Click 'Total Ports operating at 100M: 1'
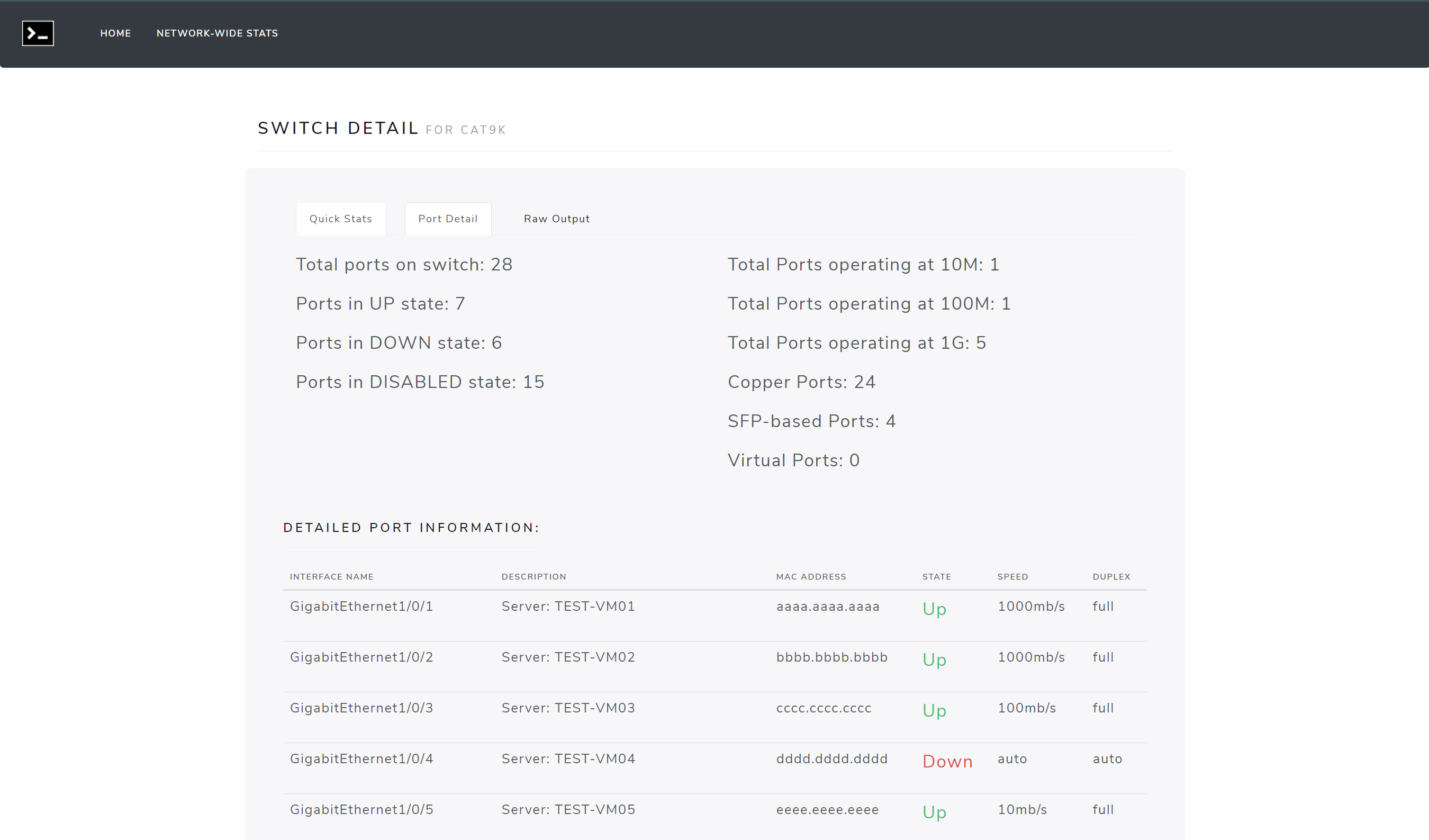The width and height of the screenshot is (1429, 840). click(869, 304)
